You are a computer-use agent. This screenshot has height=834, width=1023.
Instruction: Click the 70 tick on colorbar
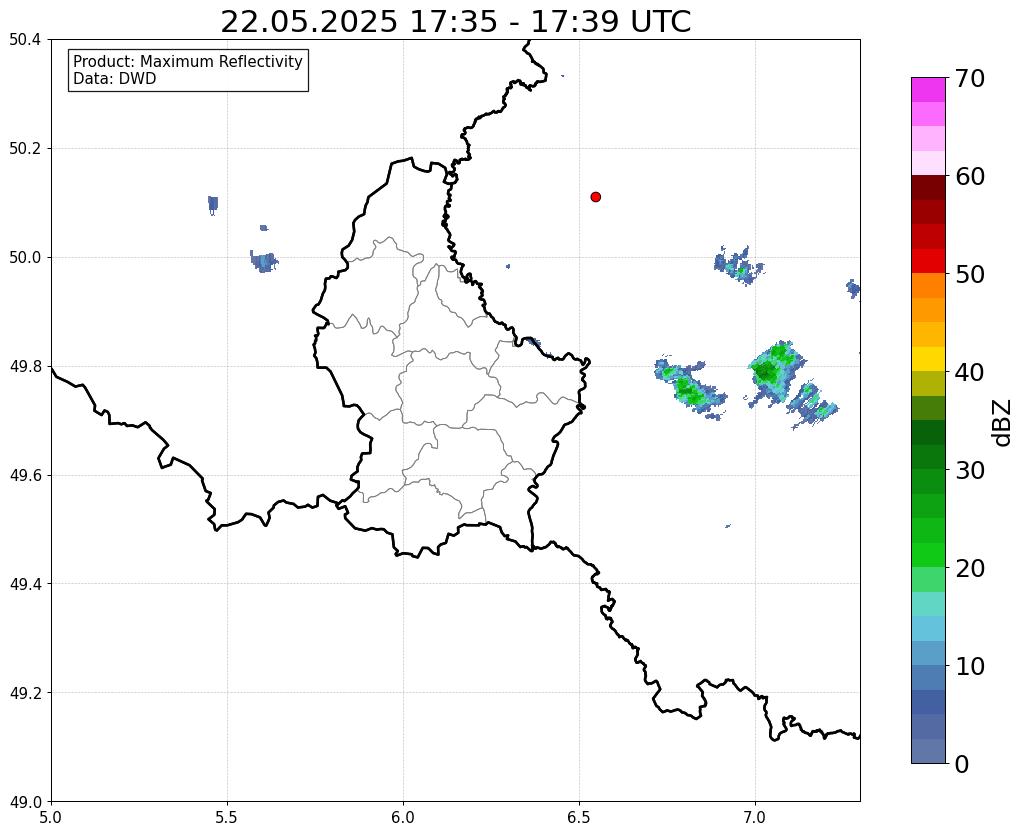point(970,78)
